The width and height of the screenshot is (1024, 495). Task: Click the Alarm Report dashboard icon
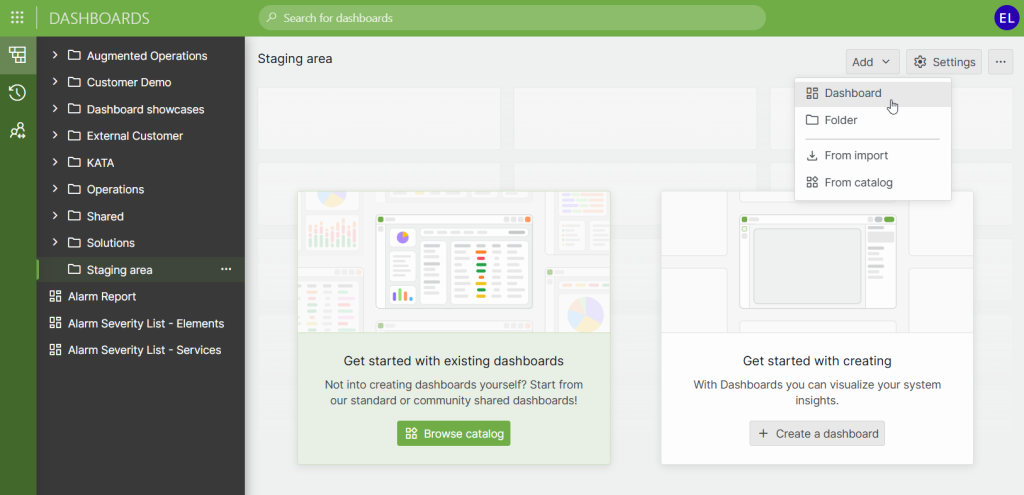point(55,297)
